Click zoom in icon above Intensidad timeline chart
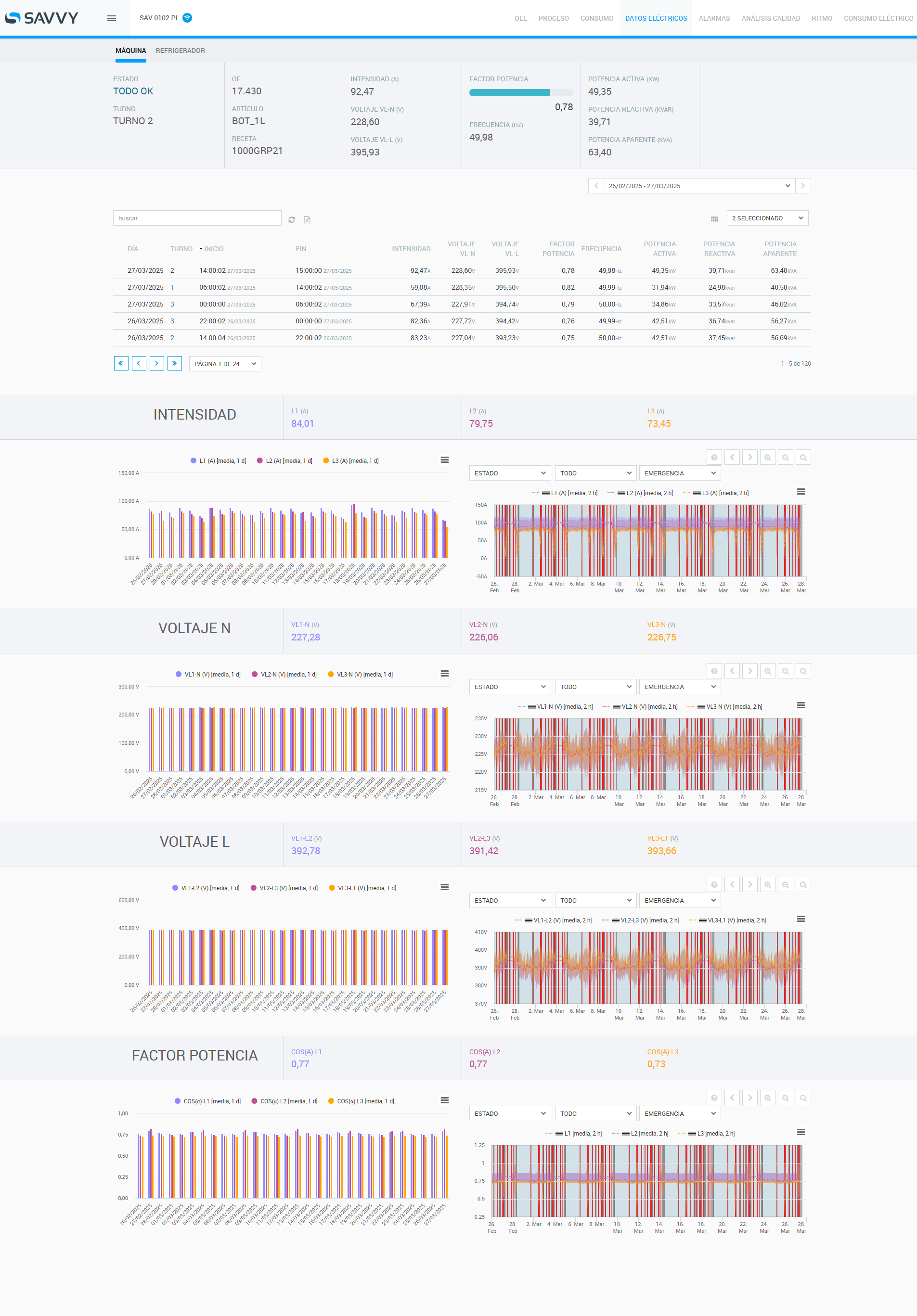 point(767,458)
